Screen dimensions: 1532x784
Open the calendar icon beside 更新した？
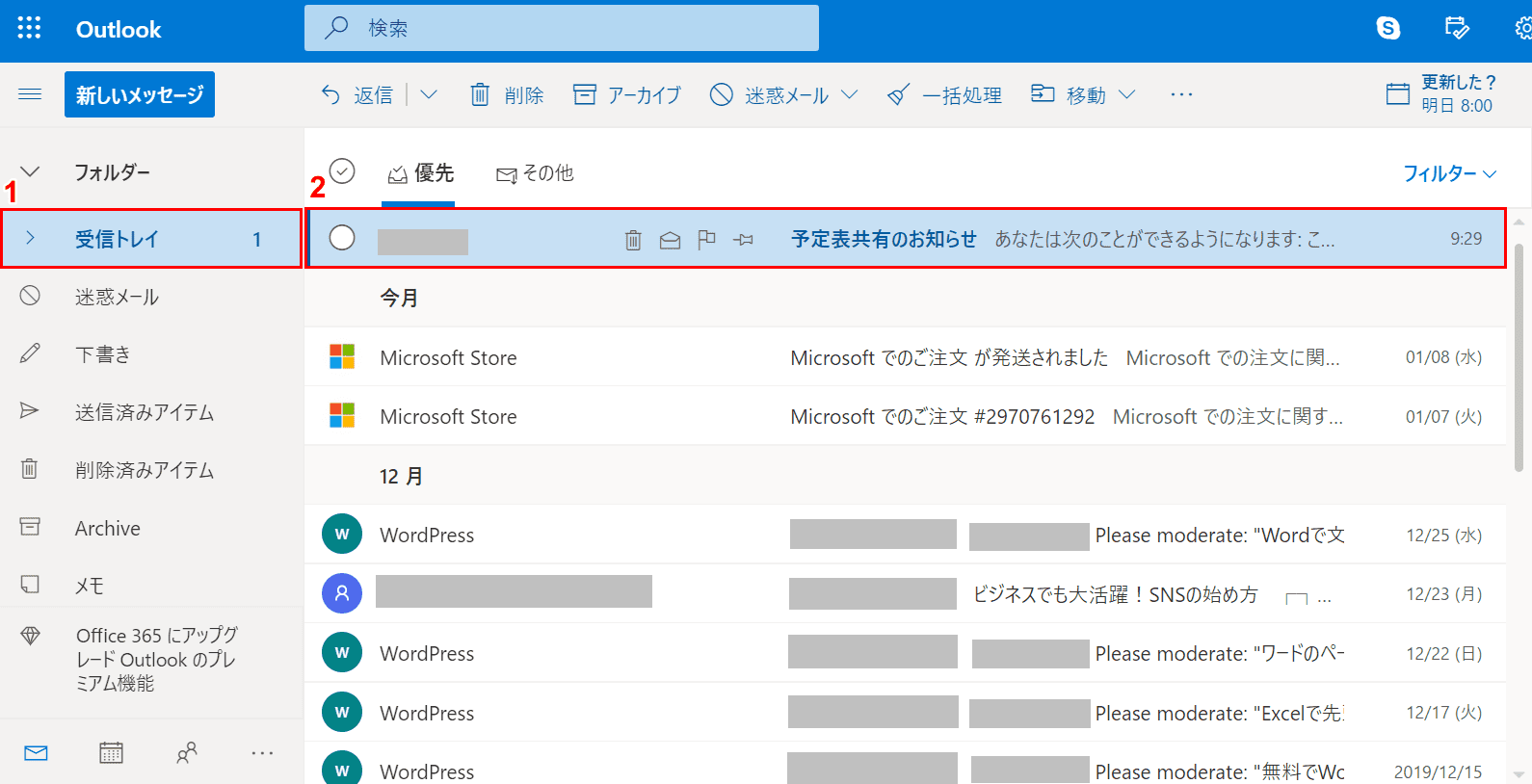pyautogui.click(x=1398, y=93)
